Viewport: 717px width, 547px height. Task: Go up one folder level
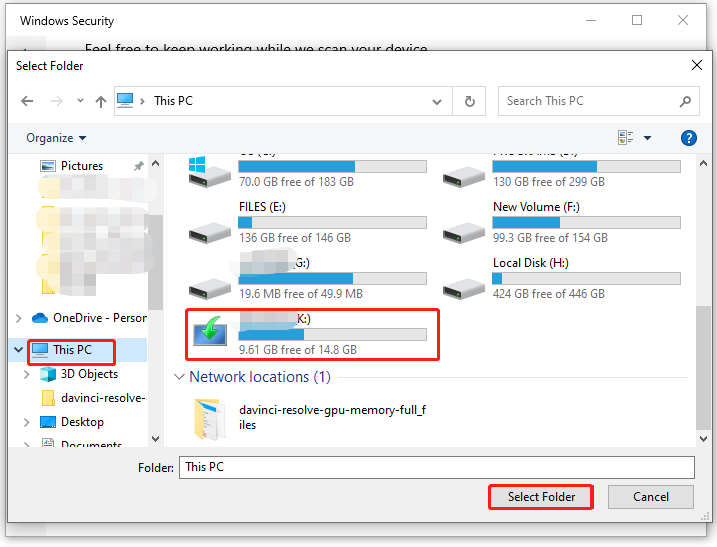pos(101,101)
